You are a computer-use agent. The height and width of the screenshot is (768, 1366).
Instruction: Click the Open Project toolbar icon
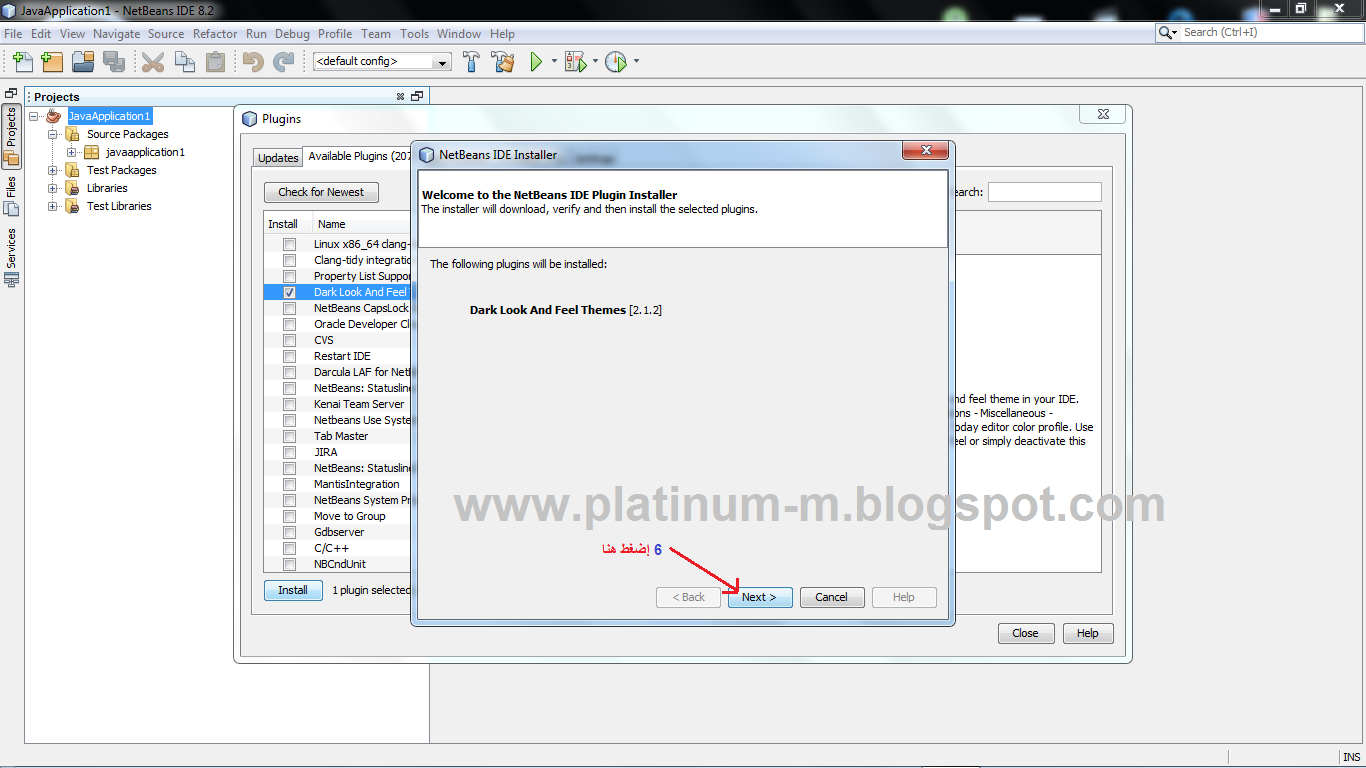(83, 61)
